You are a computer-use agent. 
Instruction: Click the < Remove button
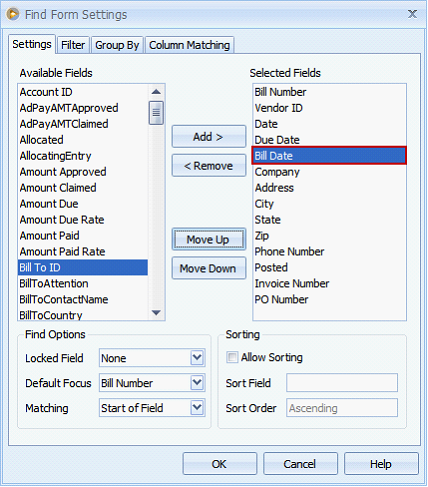pyautogui.click(x=209, y=165)
